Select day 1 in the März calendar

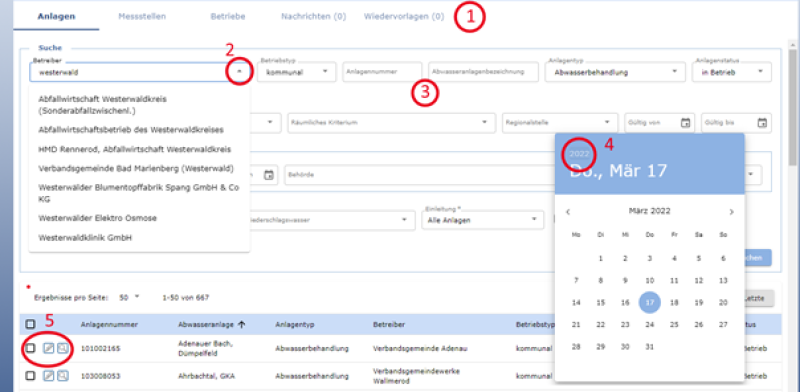(x=601, y=258)
